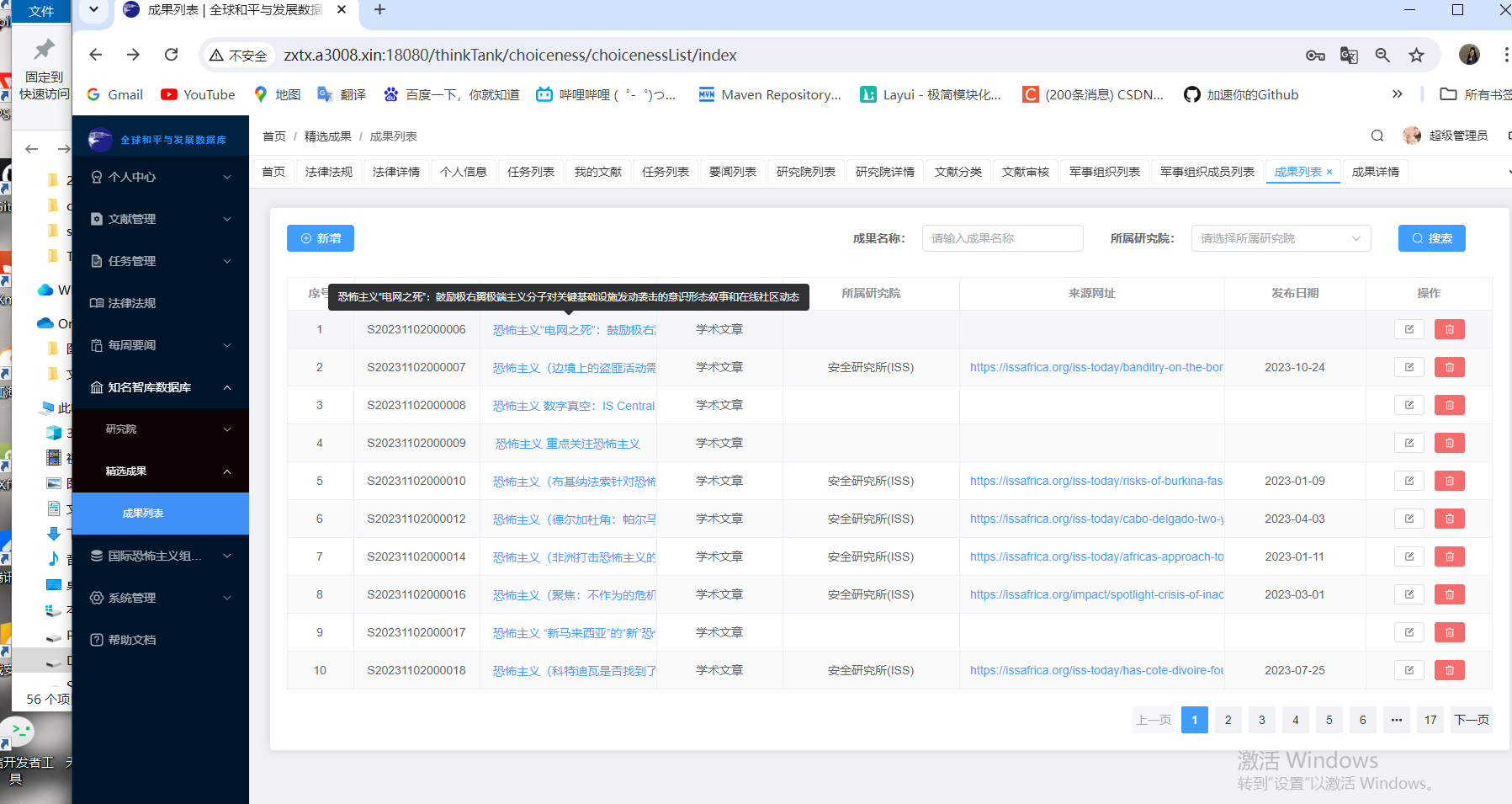Click 下一页 pagination button
1512x804 pixels.
pos(1472,720)
